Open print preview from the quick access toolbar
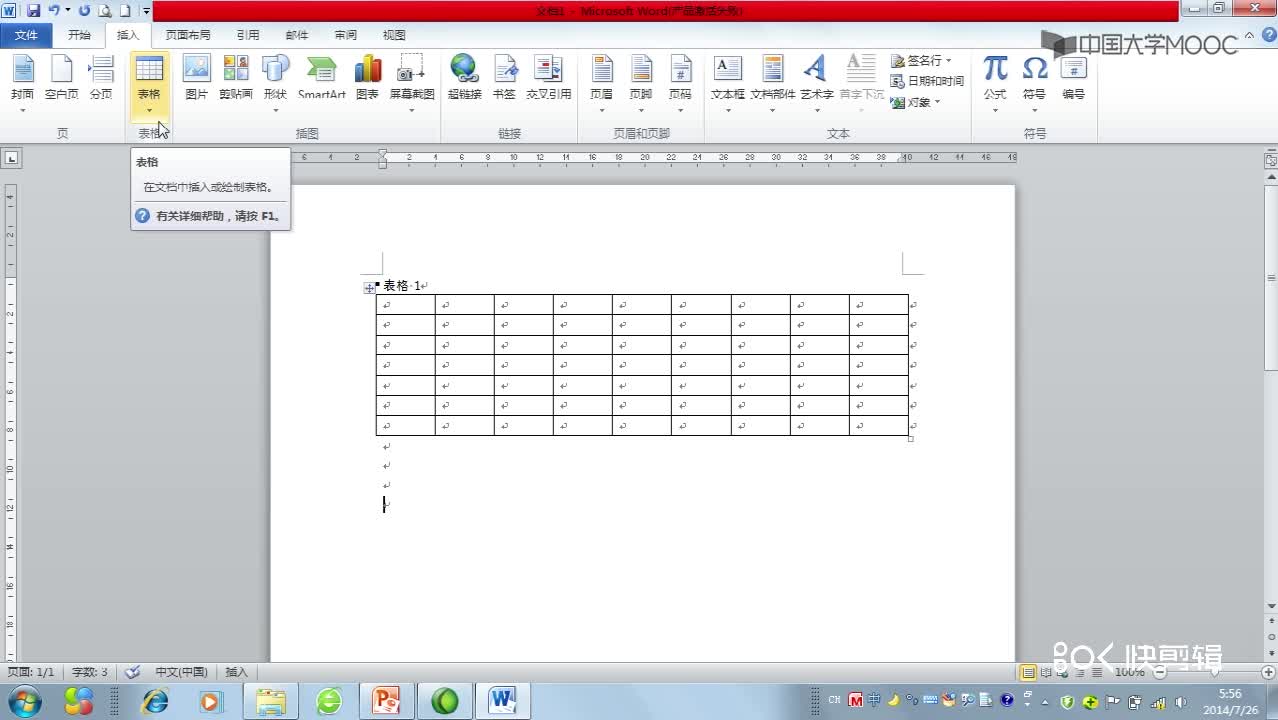Image resolution: width=1278 pixels, height=720 pixels. tap(104, 10)
